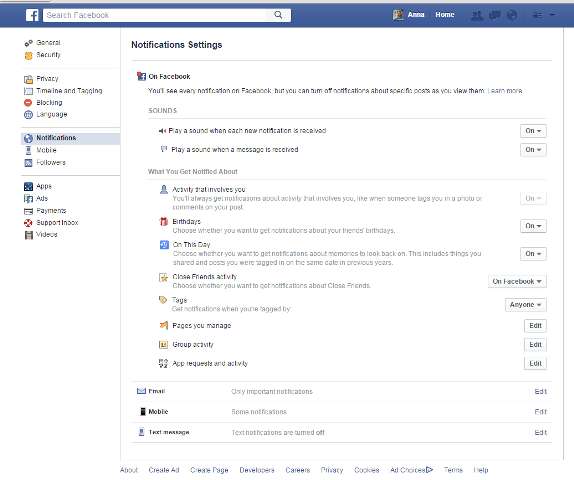Open disabled Activity that involves you dropdown
The image size is (574, 480).
tap(533, 198)
